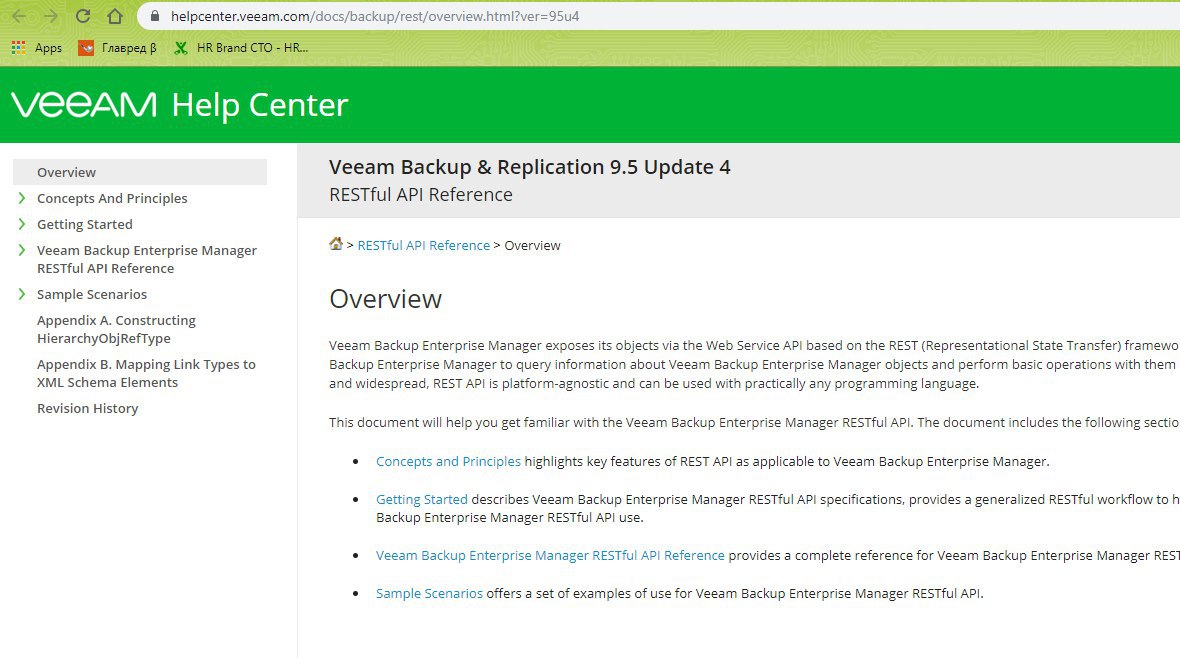Click the padlock site security icon

tap(155, 16)
